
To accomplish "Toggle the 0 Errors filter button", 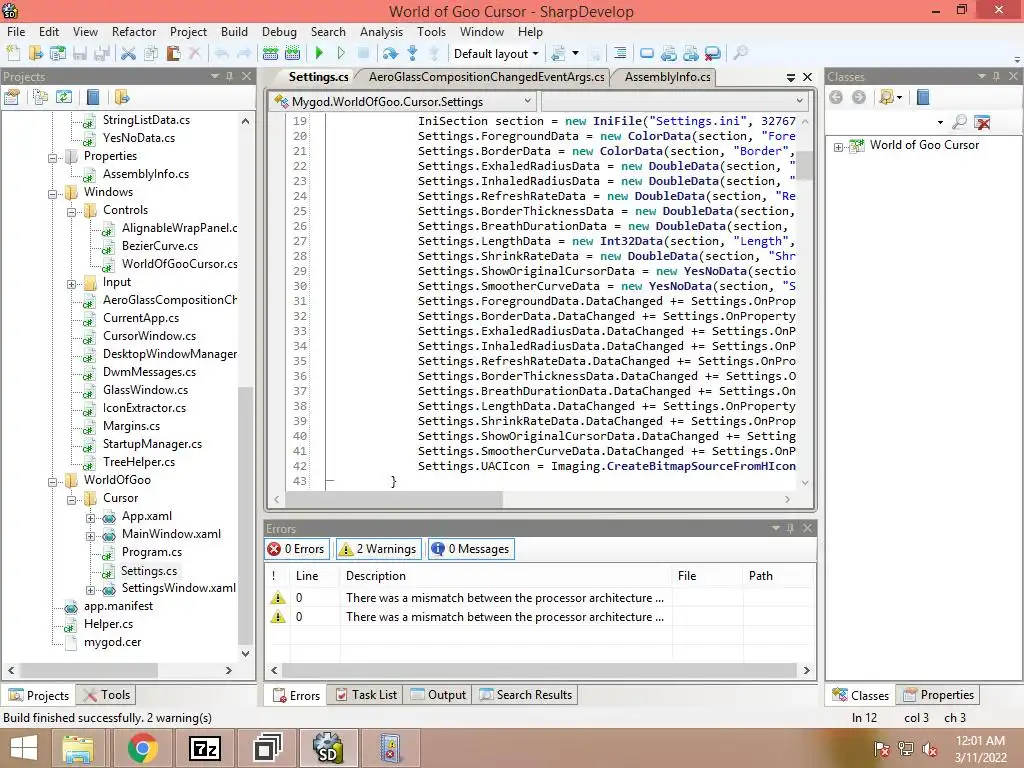I will (296, 549).
